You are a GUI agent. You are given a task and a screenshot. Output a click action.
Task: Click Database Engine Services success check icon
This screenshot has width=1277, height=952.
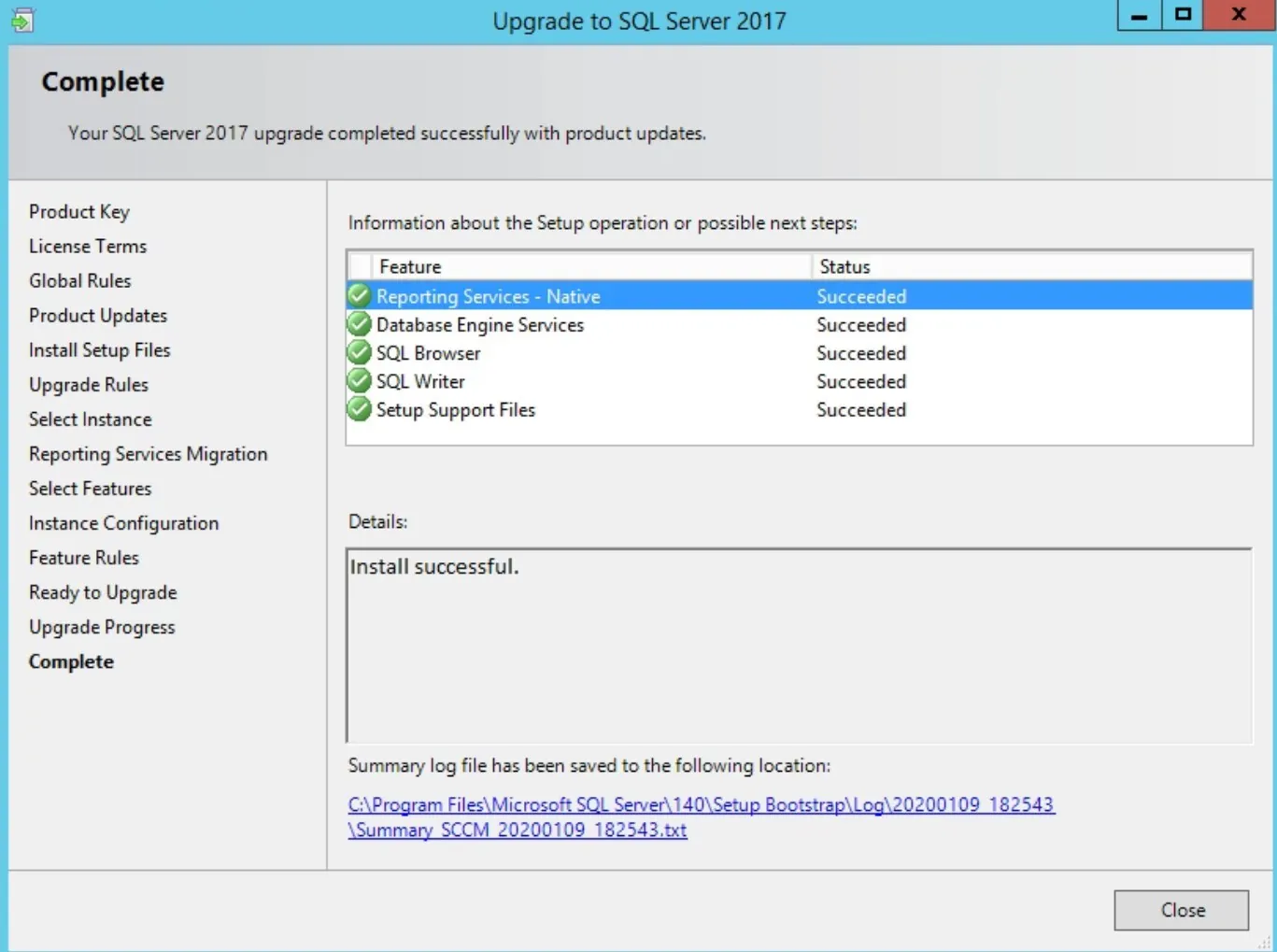(x=360, y=324)
